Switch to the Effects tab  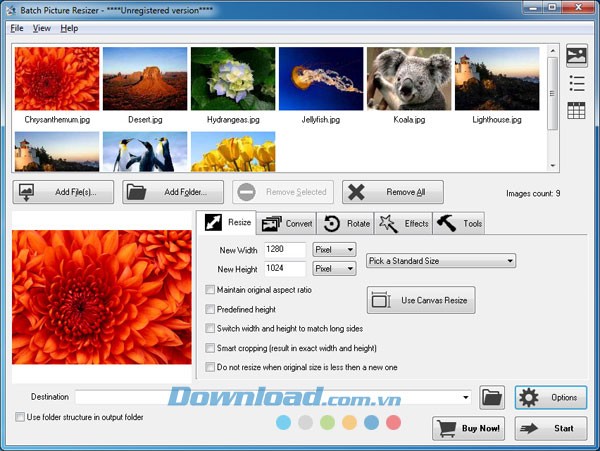coord(404,223)
